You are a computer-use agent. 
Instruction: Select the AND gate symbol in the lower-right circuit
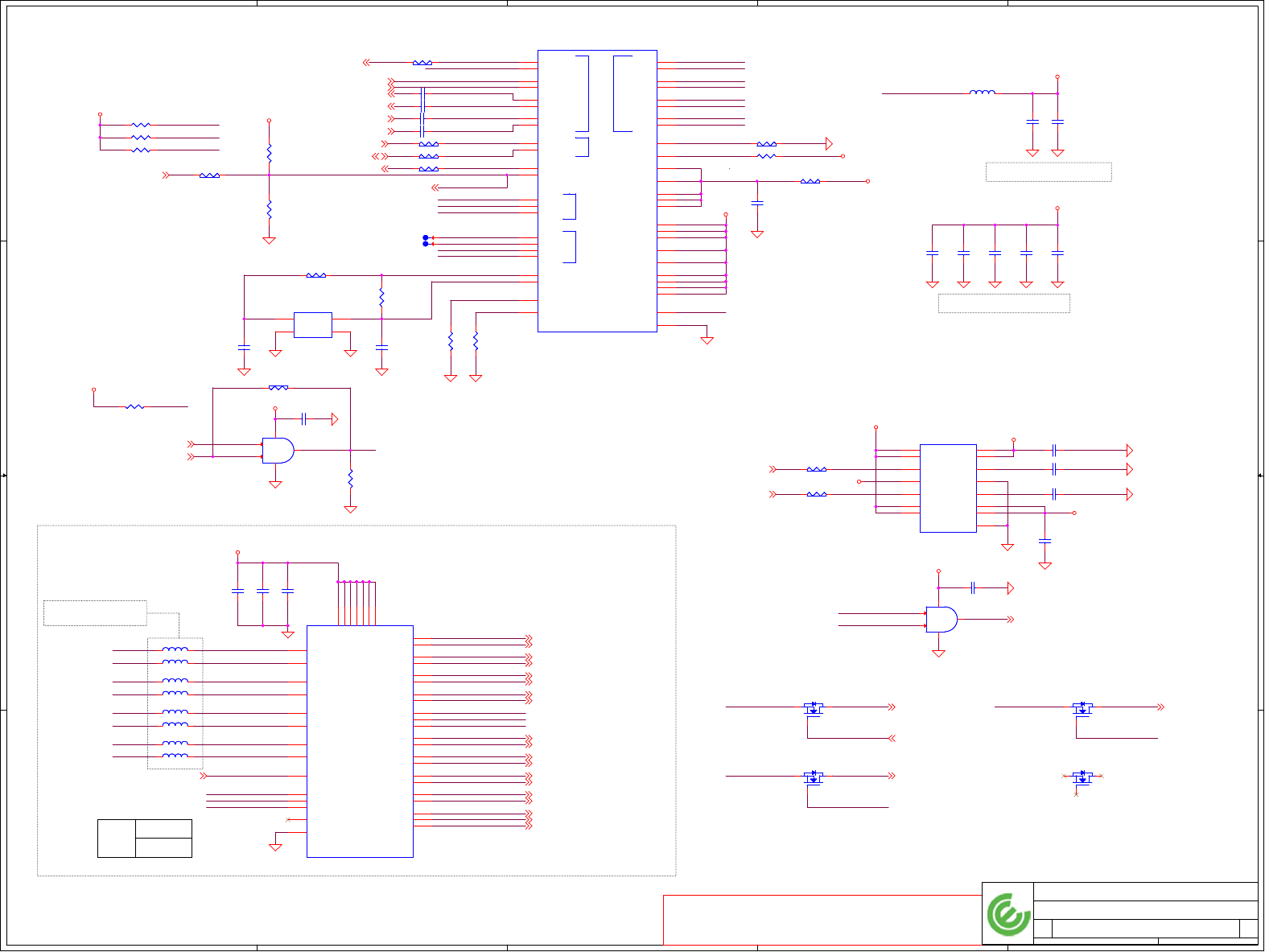(x=942, y=620)
